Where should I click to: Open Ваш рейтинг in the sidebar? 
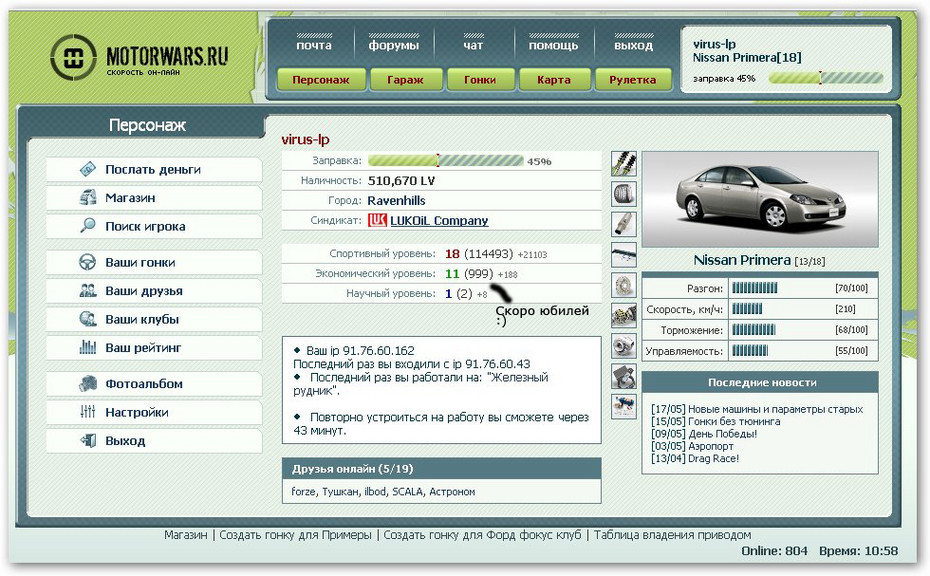(x=154, y=348)
